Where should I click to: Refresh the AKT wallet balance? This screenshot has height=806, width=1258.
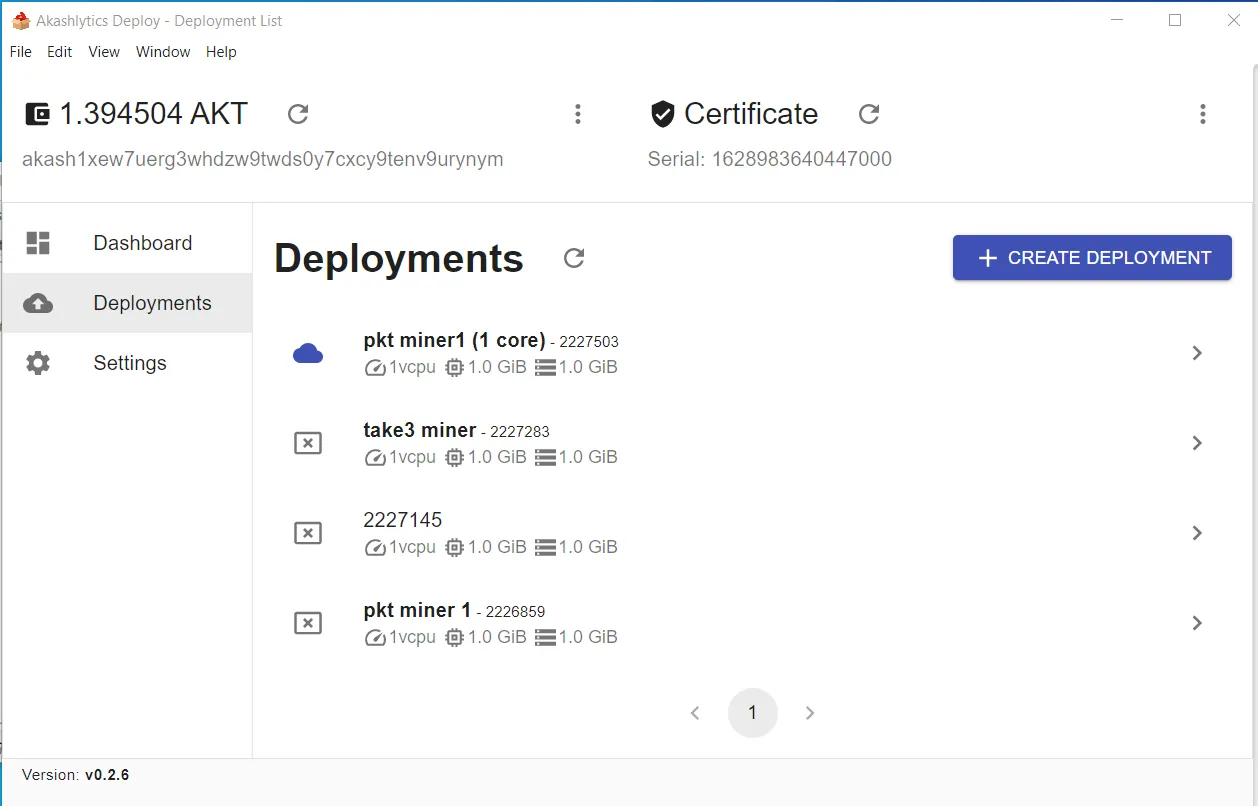point(298,114)
